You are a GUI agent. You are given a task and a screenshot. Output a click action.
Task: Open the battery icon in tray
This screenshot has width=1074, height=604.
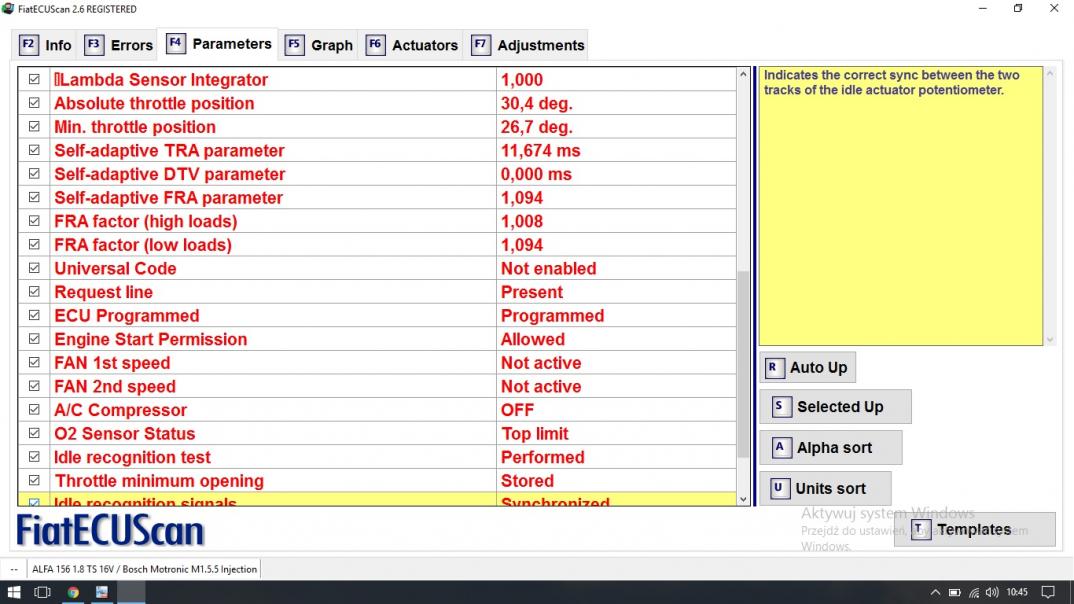point(954,592)
